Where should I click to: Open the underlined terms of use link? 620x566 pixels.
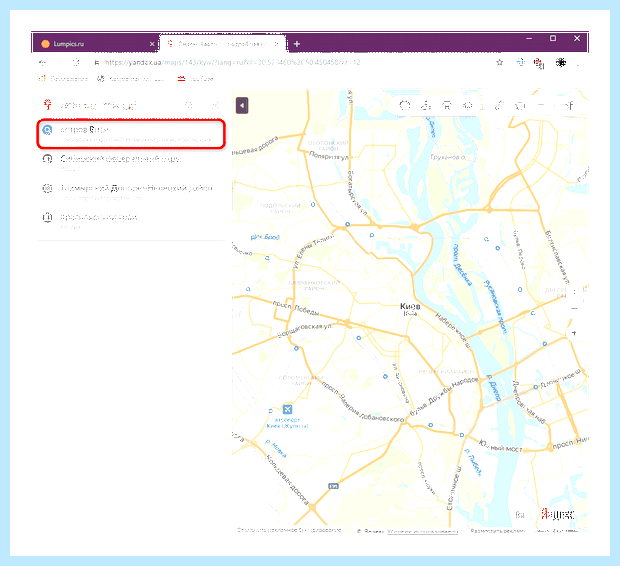tap(422, 531)
